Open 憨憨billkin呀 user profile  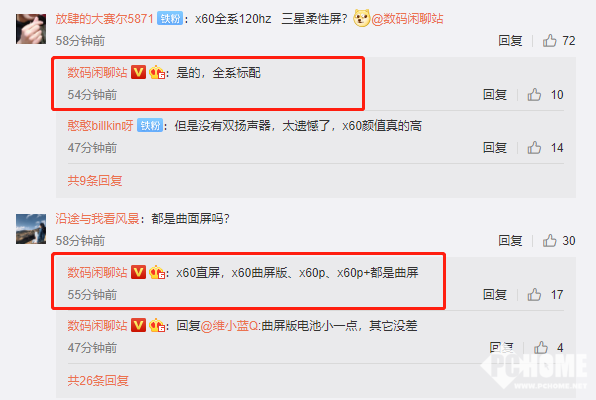click(100, 125)
